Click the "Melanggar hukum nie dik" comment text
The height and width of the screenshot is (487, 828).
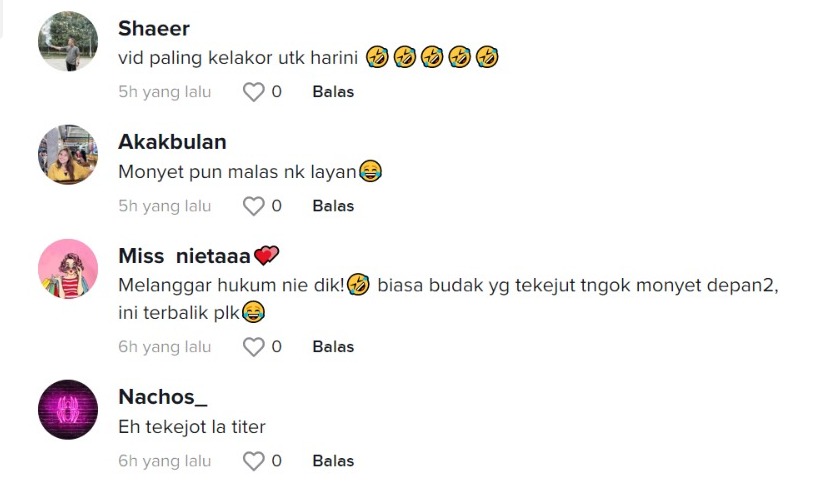point(232,285)
